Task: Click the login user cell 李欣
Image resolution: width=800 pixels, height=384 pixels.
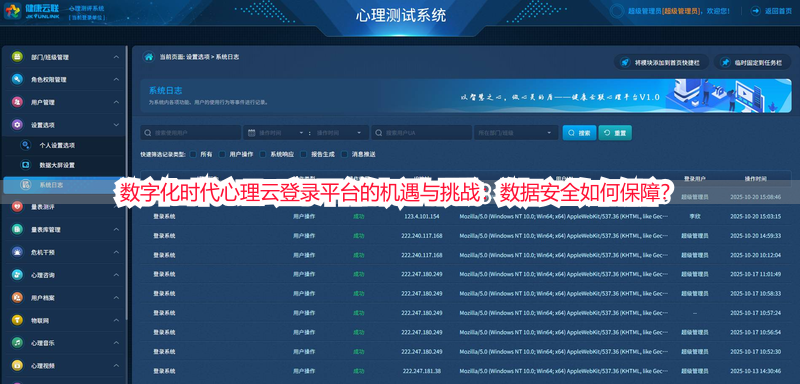Action: (x=694, y=216)
